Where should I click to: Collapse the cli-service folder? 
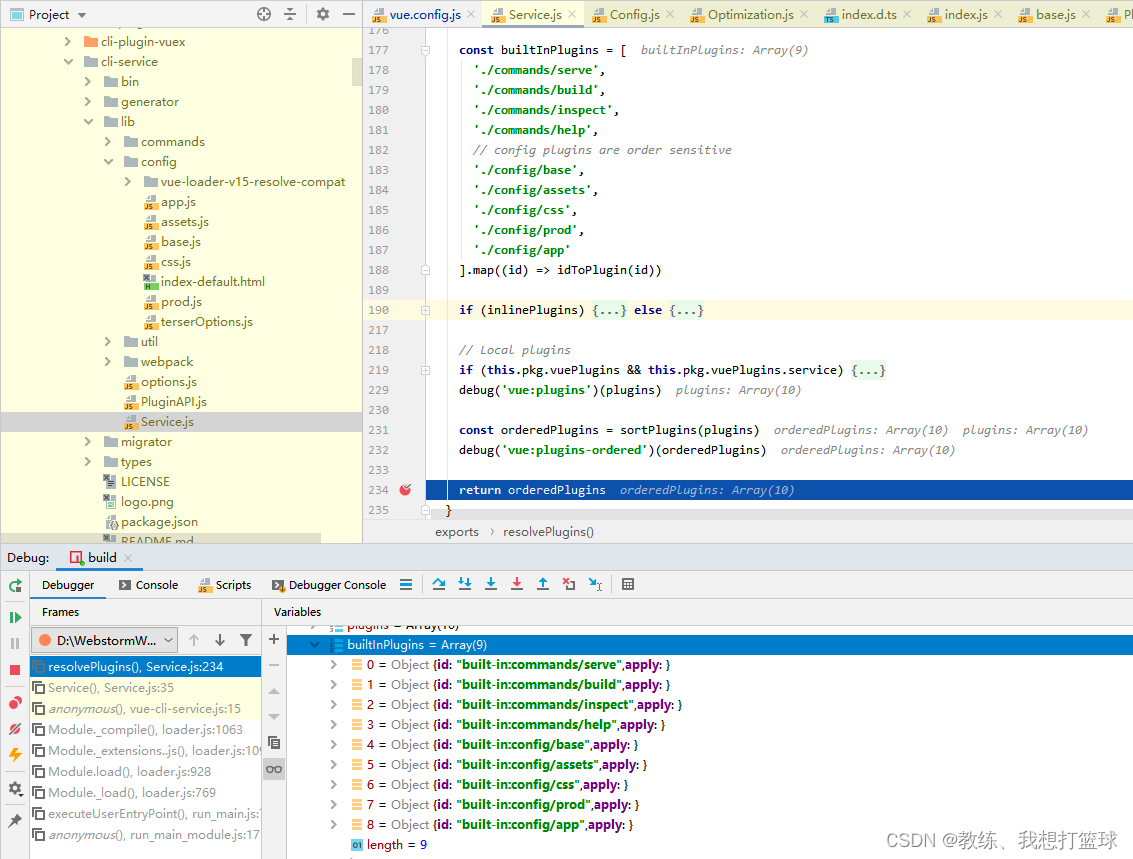pyautogui.click(x=69, y=61)
